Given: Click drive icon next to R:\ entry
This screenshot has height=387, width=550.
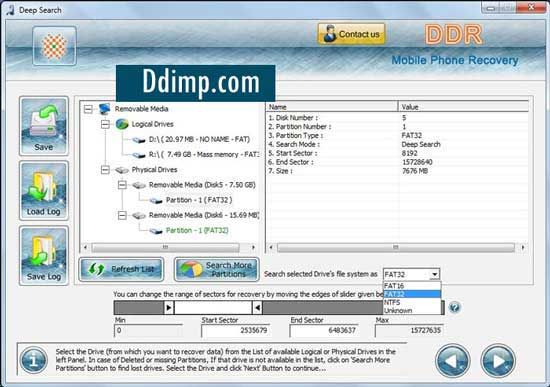Looking at the screenshot, I should (139, 155).
